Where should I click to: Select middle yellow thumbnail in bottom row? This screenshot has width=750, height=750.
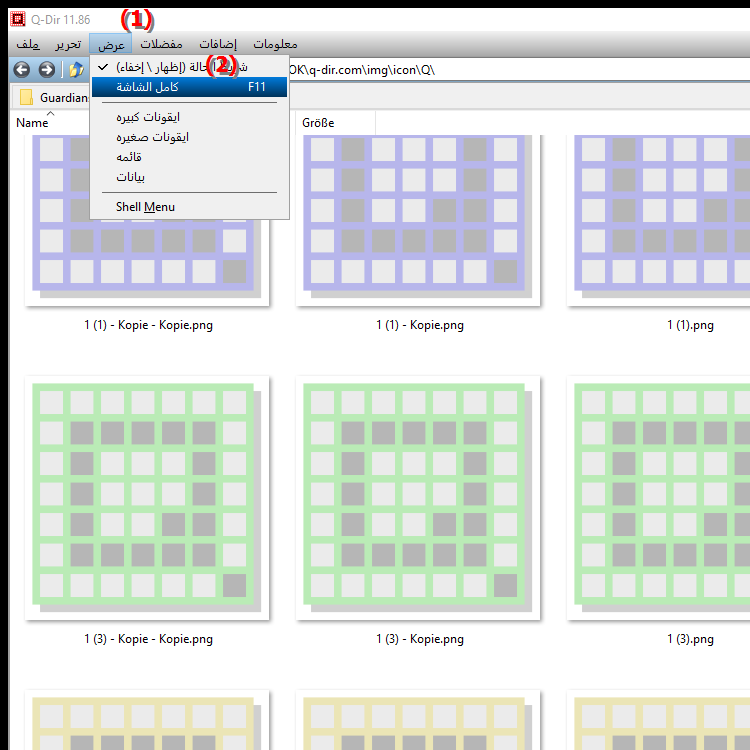click(418, 720)
